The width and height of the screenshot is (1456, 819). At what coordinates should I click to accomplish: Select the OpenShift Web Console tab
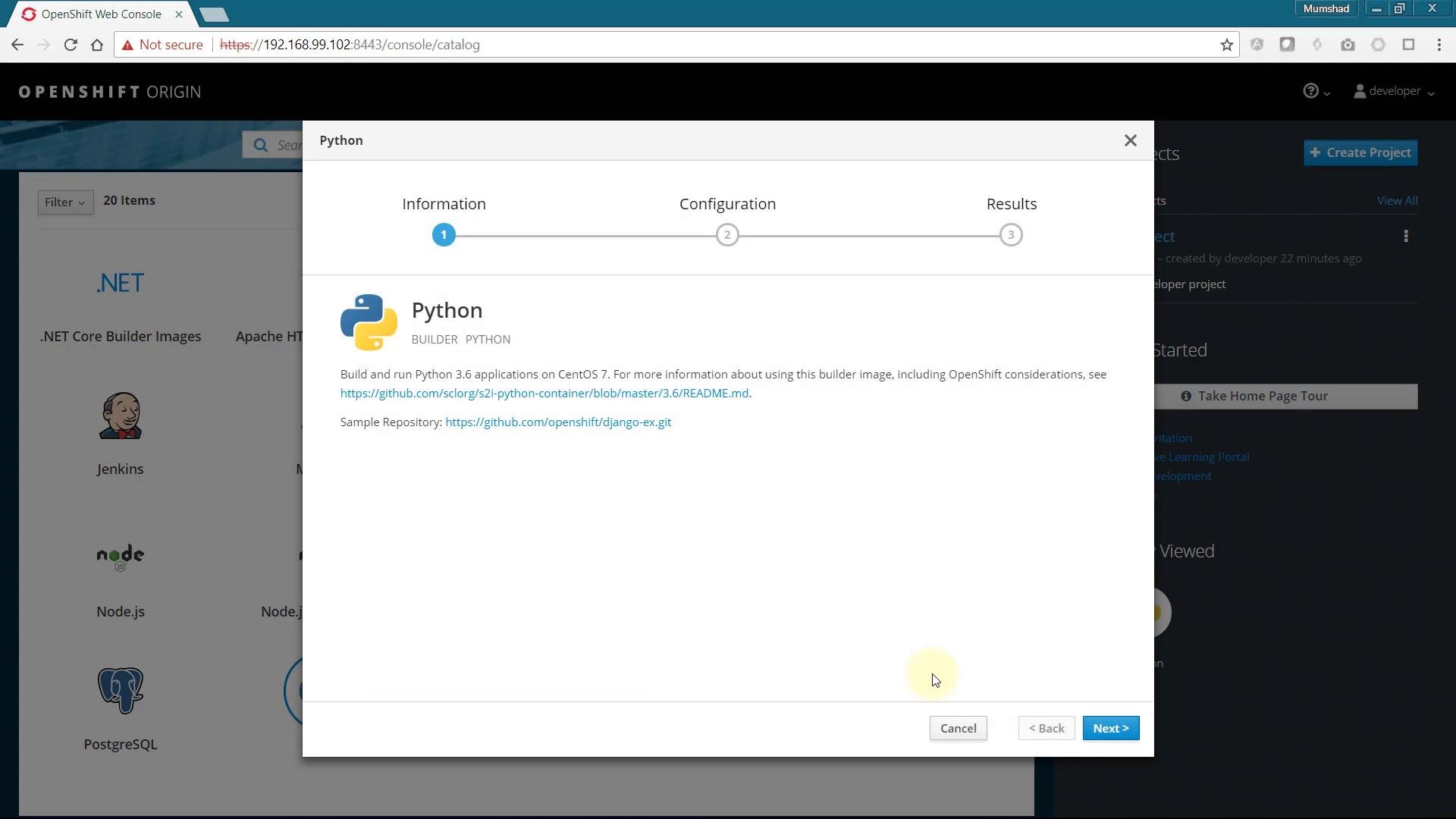coord(101,14)
